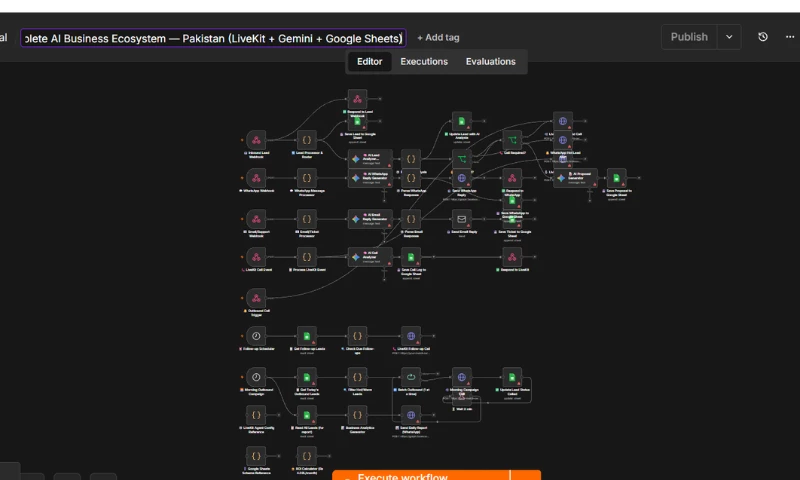
Task: Select the Email/Ticket Processor code node
Action: pos(307,219)
